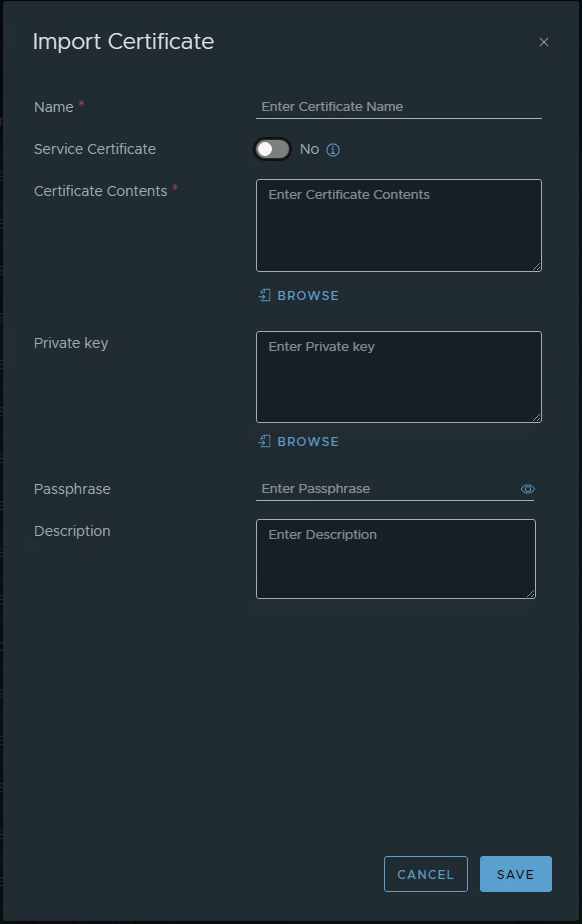Click the import icon beside first BROWSE link
This screenshot has width=582, height=924.
click(263, 295)
